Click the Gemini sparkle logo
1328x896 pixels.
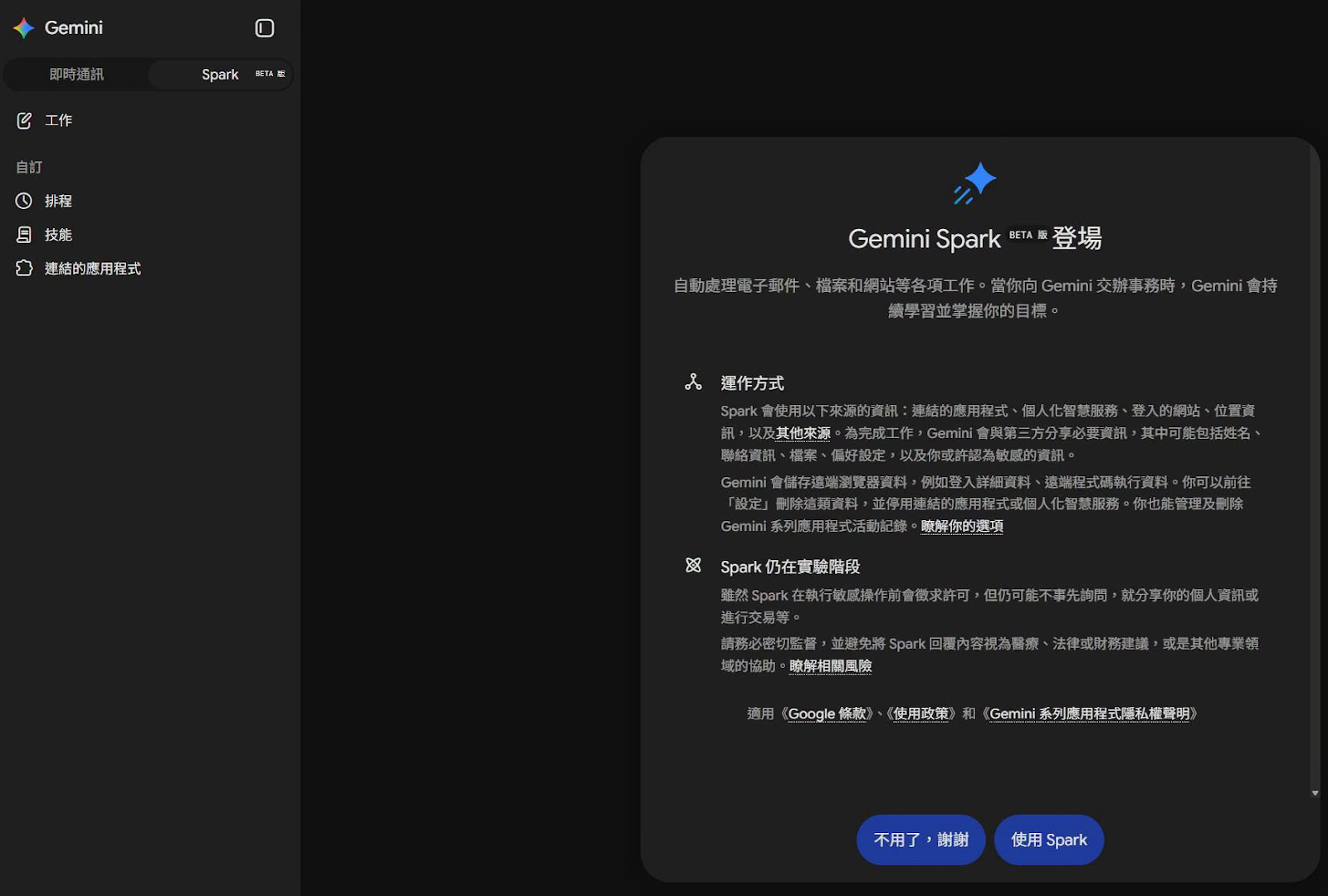click(23, 28)
